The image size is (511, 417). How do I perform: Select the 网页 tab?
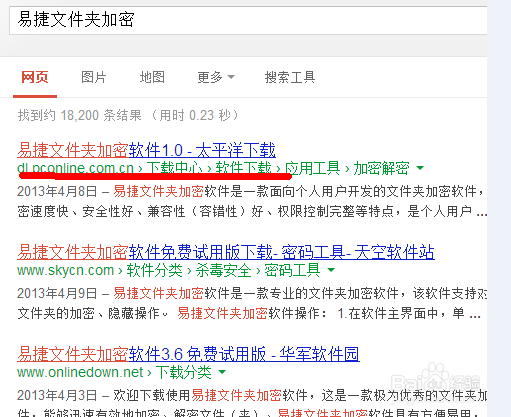(x=35, y=77)
